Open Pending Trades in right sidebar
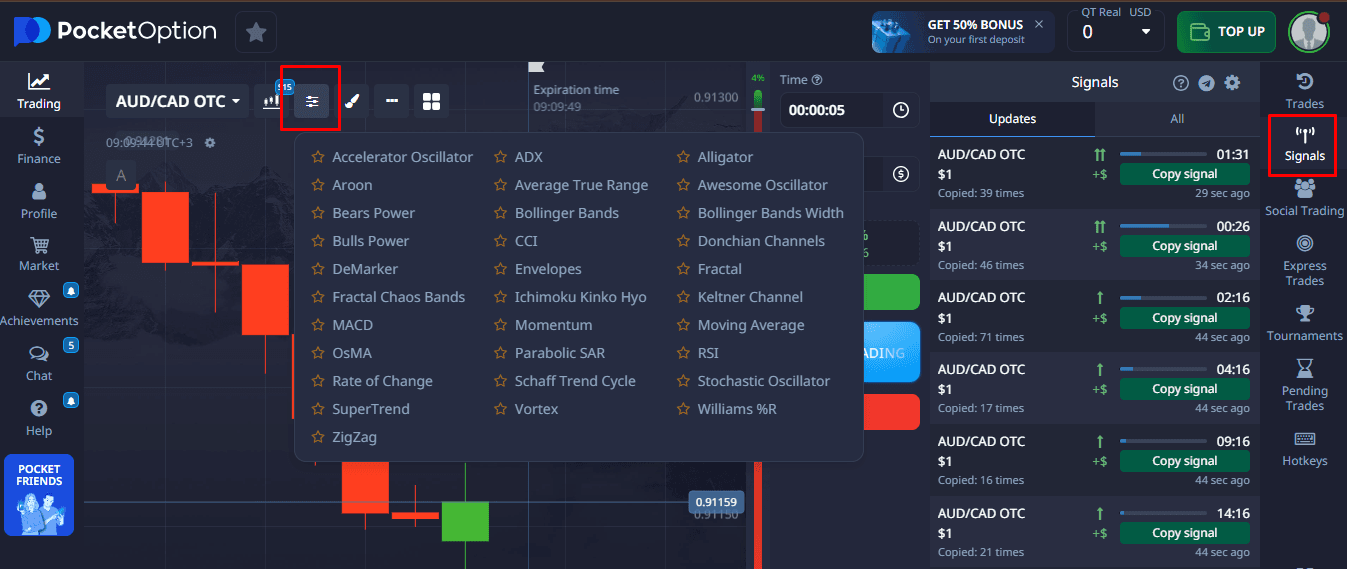The width and height of the screenshot is (1347, 569). [1304, 385]
